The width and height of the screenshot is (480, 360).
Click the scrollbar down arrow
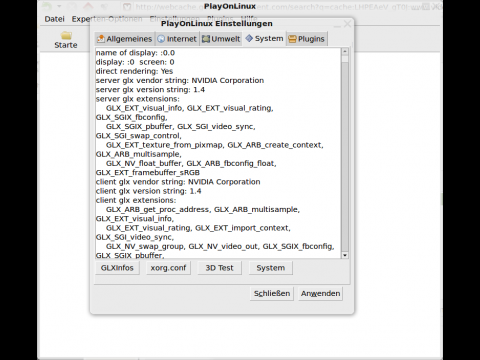[x=345, y=255]
